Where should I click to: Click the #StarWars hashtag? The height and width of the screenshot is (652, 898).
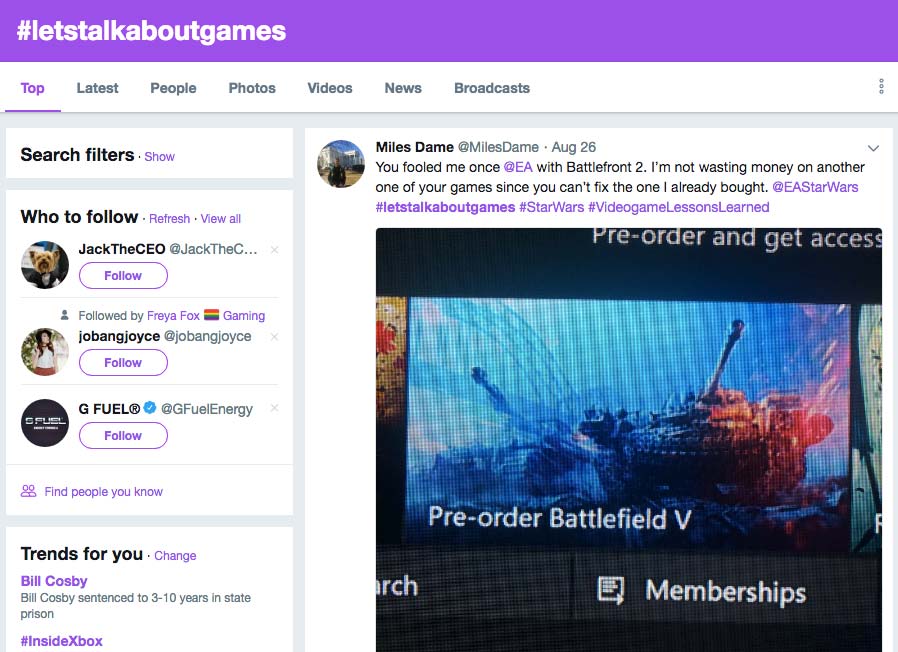pyautogui.click(x=552, y=207)
